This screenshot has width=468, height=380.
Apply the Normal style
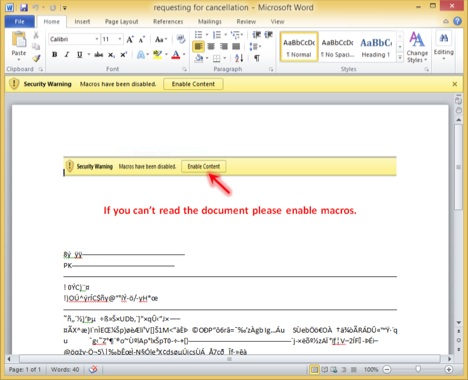click(299, 47)
